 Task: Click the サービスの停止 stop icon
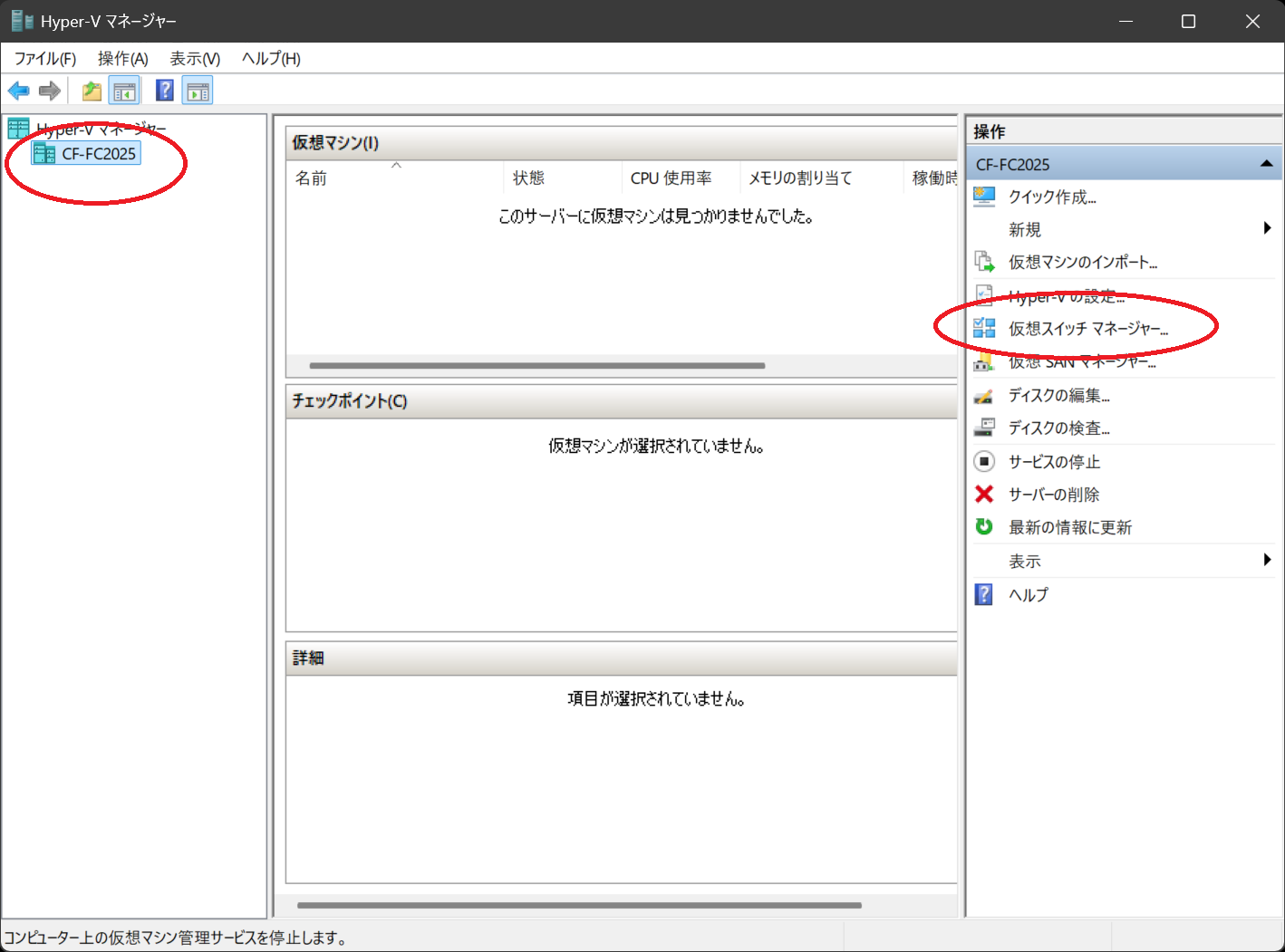[984, 462]
